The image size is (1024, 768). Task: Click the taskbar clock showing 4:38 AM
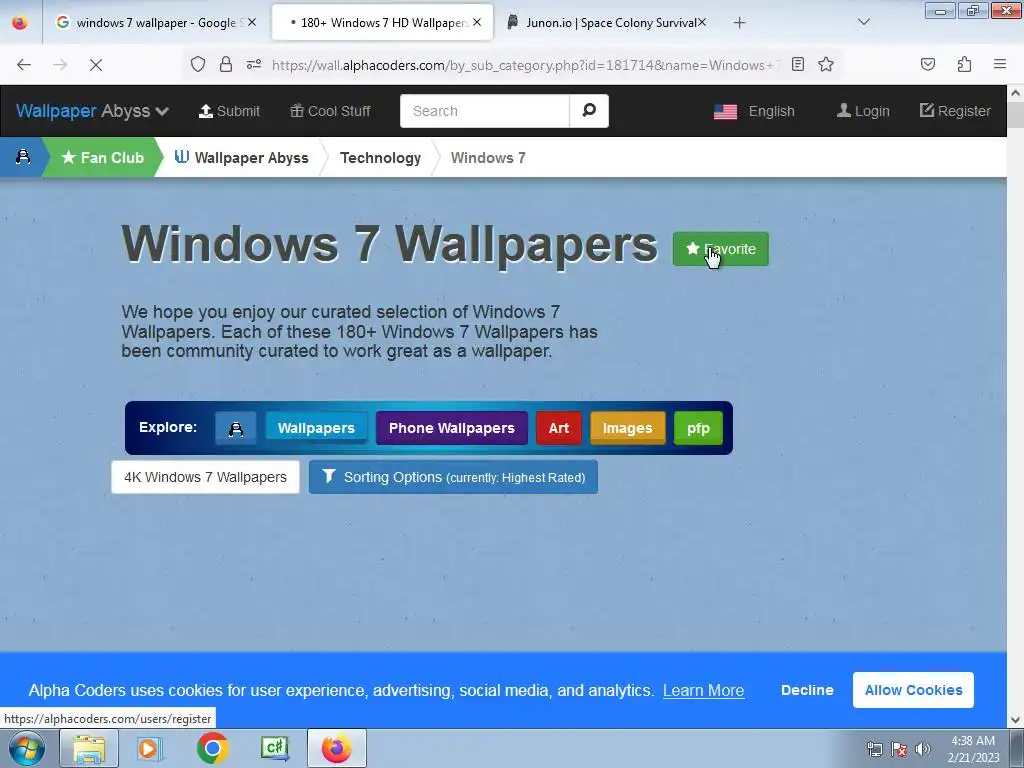(x=973, y=749)
